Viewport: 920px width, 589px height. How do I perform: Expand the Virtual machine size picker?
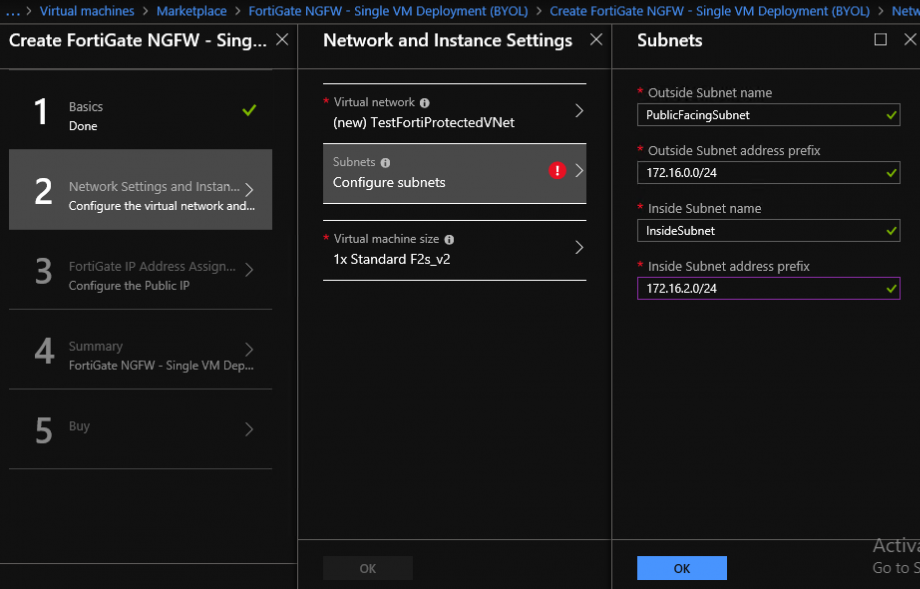455,247
